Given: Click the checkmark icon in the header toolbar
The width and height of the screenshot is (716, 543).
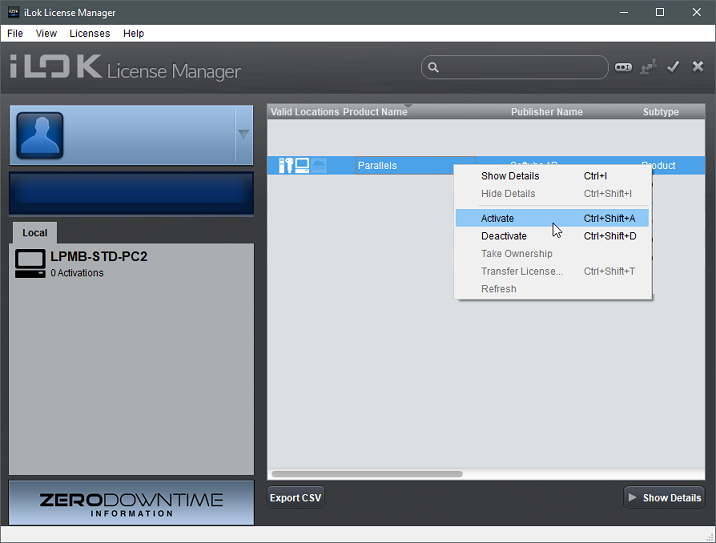Looking at the screenshot, I should (x=673, y=67).
